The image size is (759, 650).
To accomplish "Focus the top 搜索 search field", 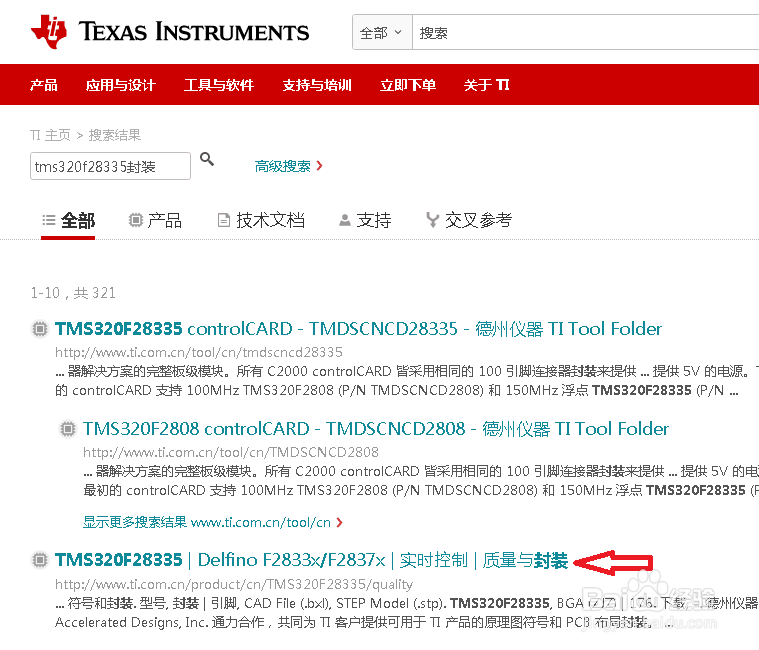I will 585,32.
